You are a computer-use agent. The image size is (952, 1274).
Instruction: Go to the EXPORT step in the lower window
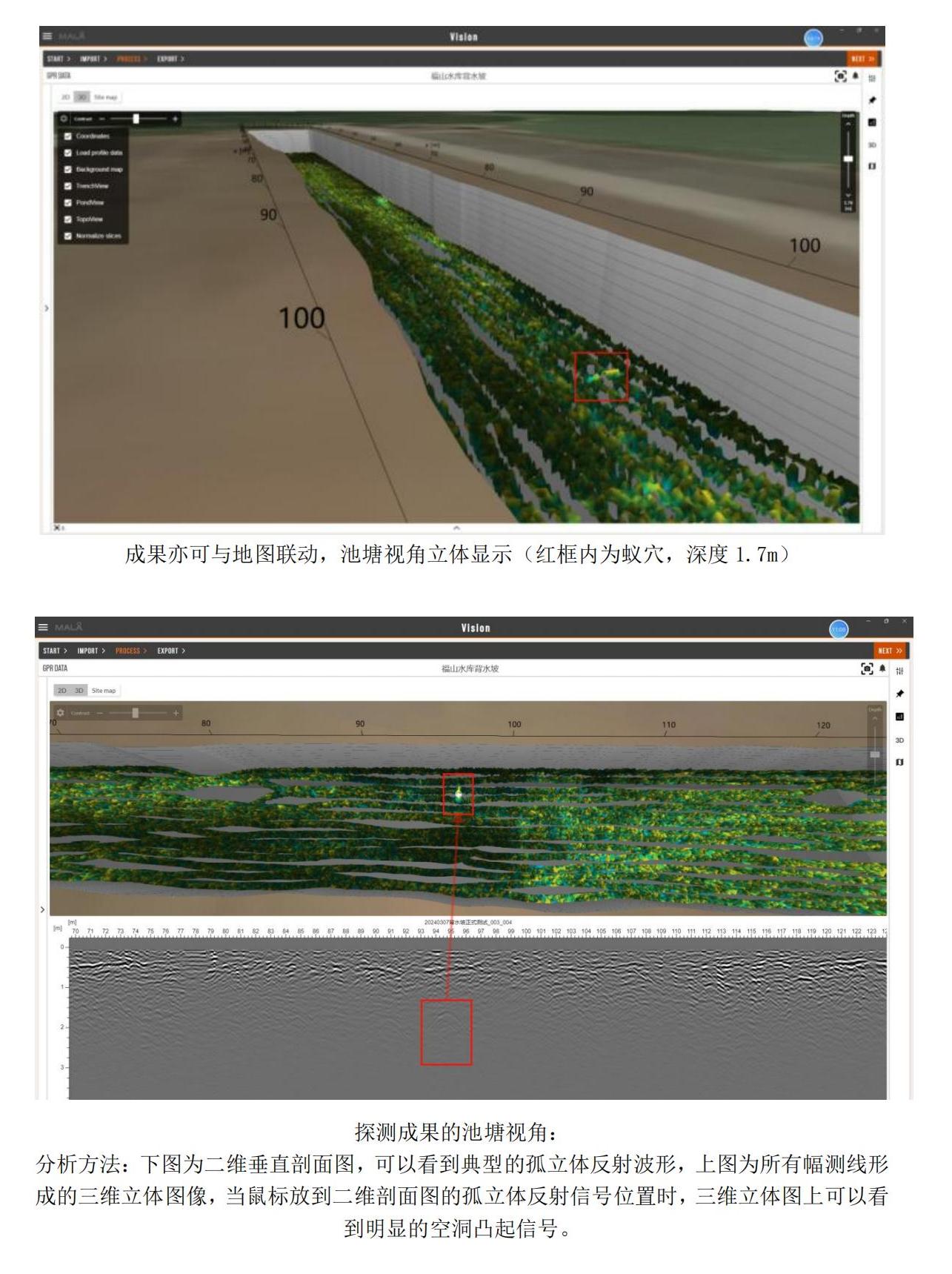170,651
